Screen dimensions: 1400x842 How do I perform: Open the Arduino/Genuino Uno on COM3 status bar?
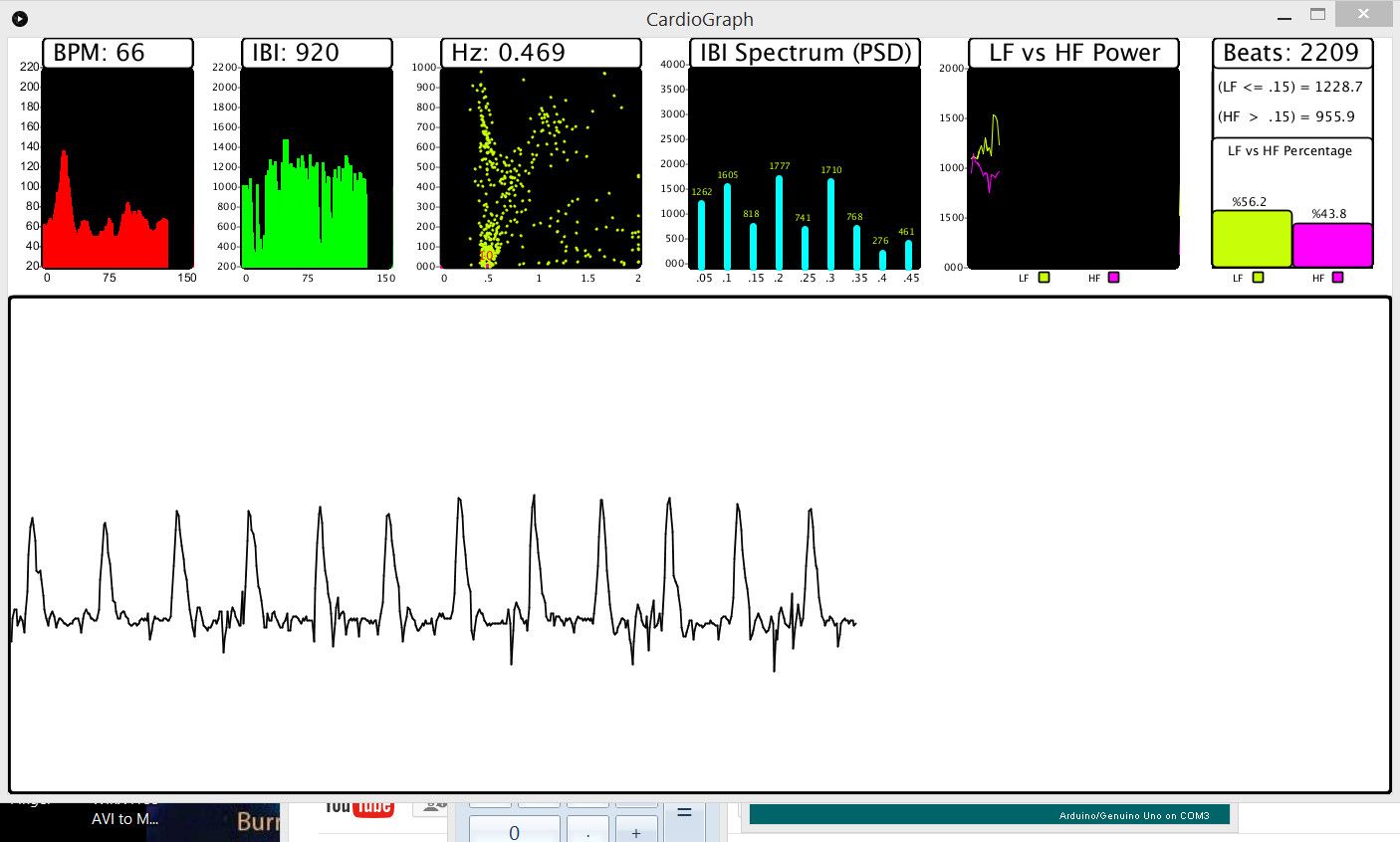point(1135,814)
